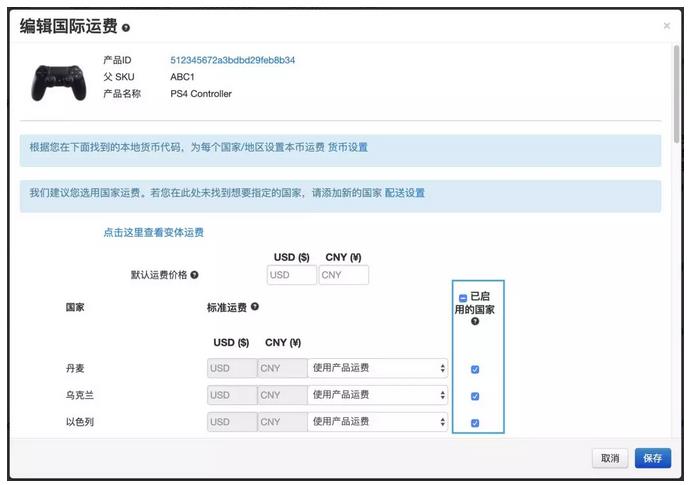
Task: Click the 保存 button
Action: (x=652, y=458)
